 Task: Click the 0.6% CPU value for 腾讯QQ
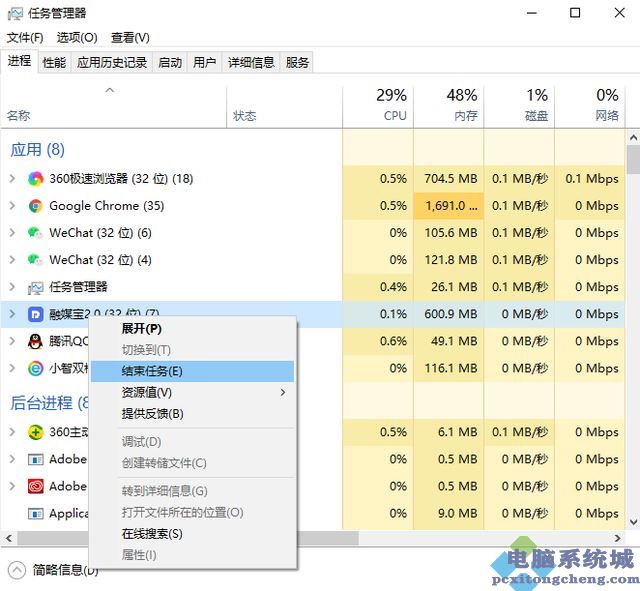[393, 341]
